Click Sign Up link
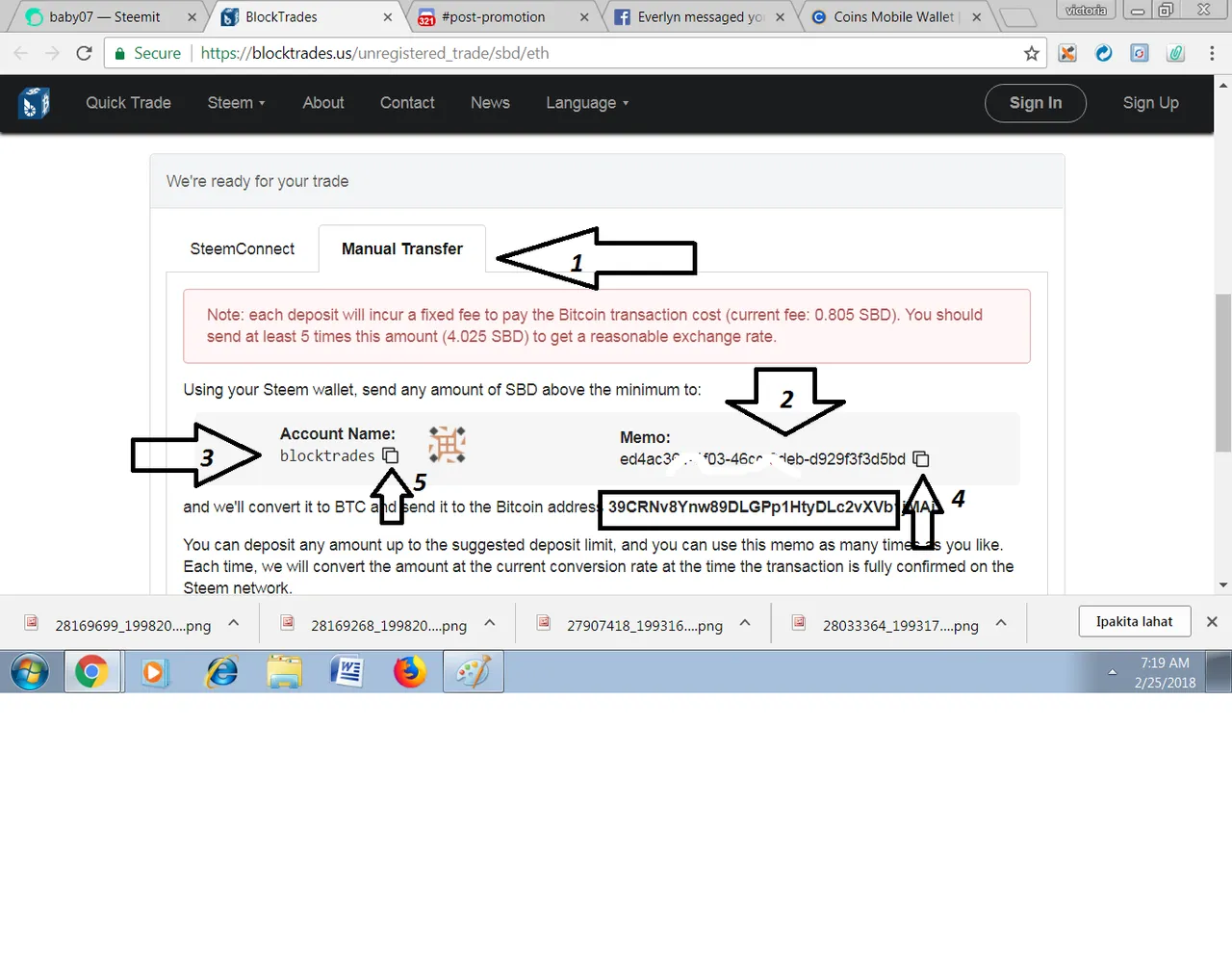Screen dimensions: 1232x960 coord(1150,103)
